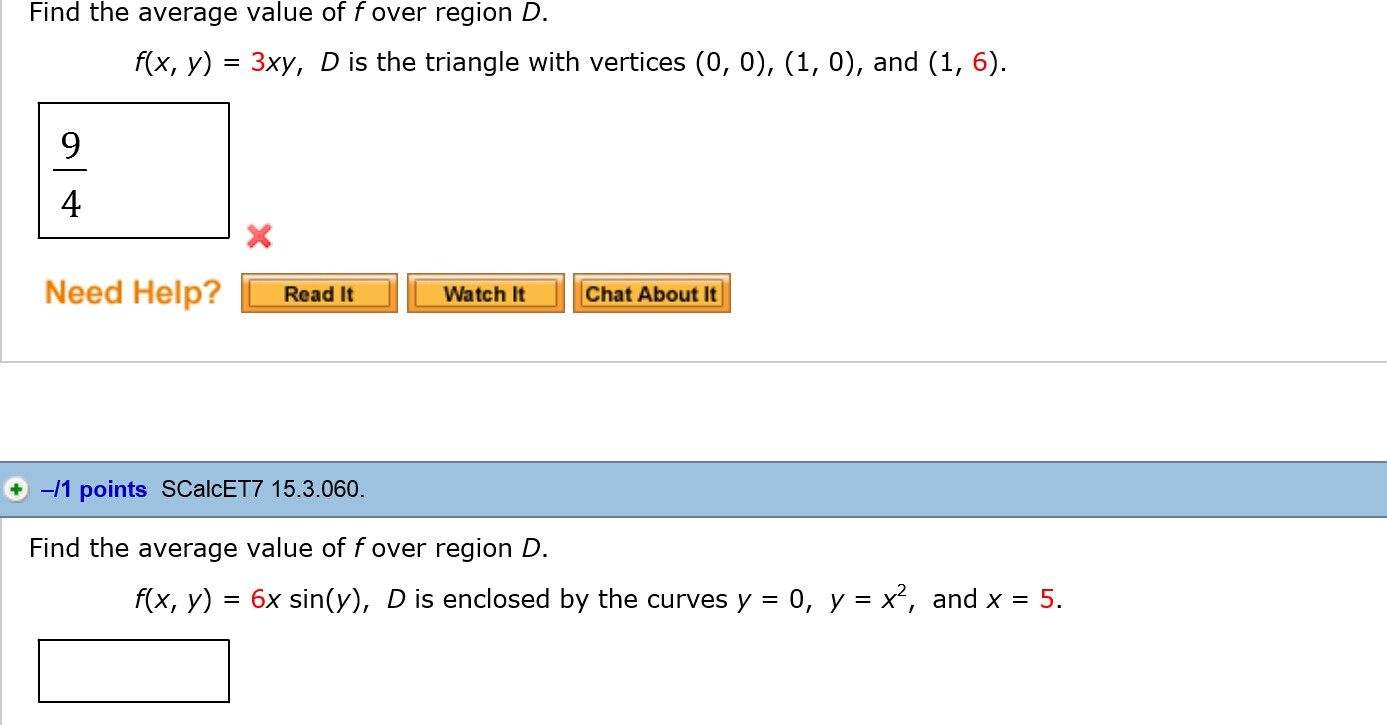This screenshot has height=725, width=1387.
Task: Click the answer box containing 9/4
Action: point(134,170)
